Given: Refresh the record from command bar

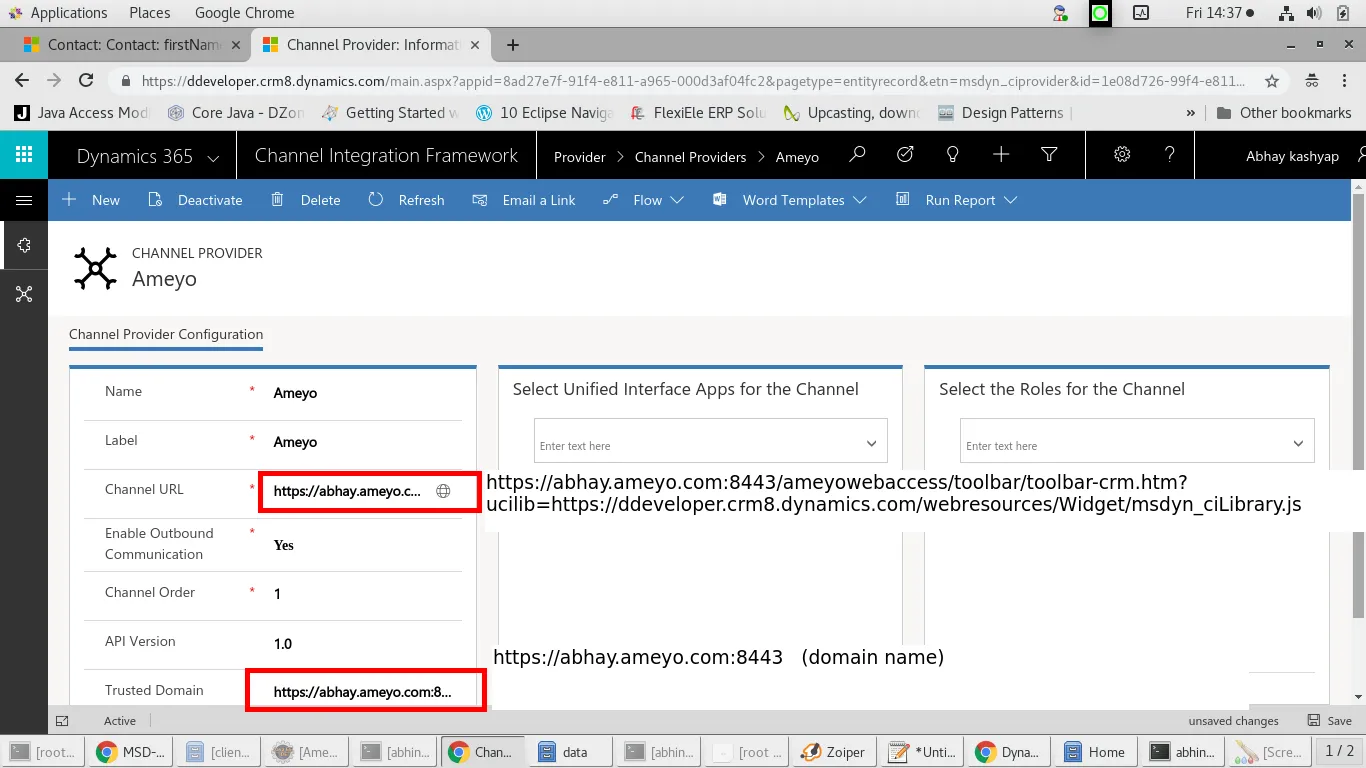Looking at the screenshot, I should pos(407,200).
